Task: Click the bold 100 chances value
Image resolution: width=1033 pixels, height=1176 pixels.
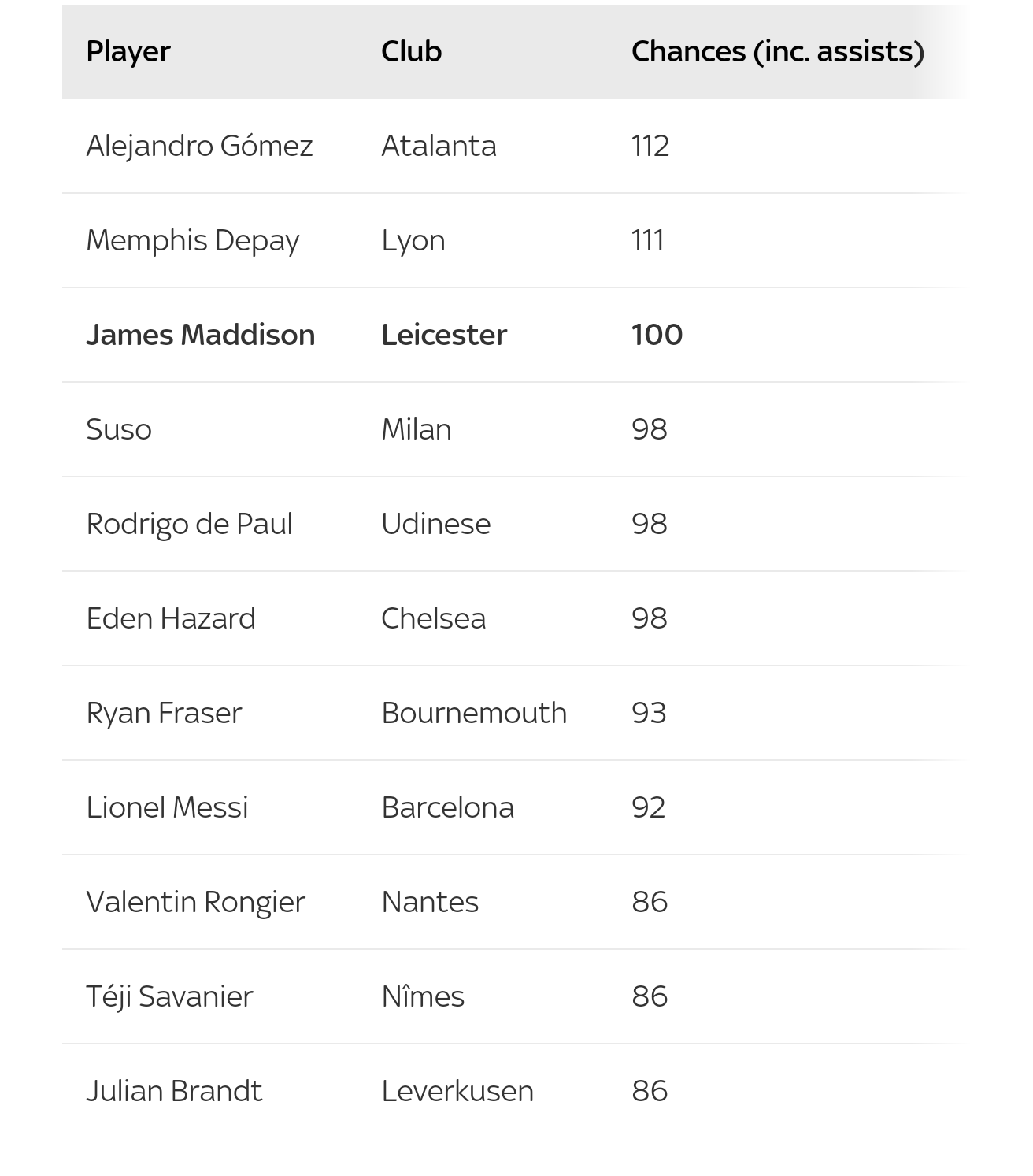Action: 657,335
